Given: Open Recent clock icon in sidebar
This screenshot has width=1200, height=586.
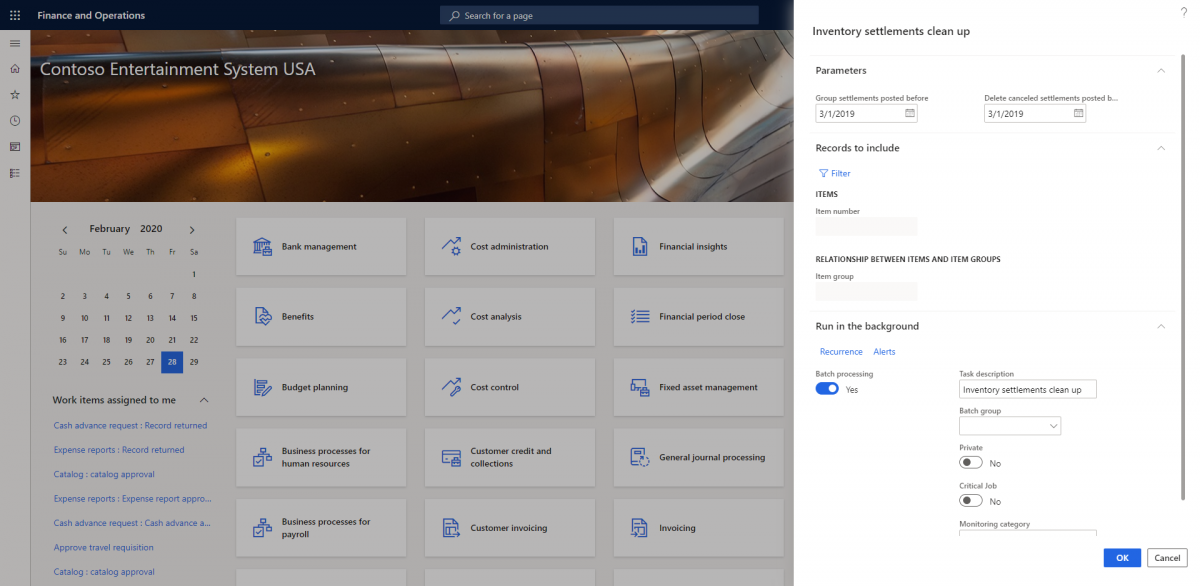Looking at the screenshot, I should (15, 121).
